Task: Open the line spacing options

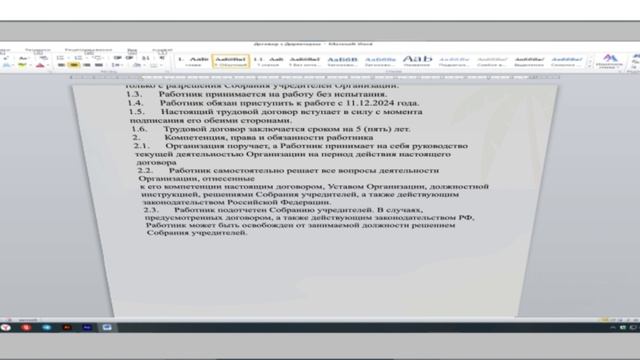Action: coord(116,65)
